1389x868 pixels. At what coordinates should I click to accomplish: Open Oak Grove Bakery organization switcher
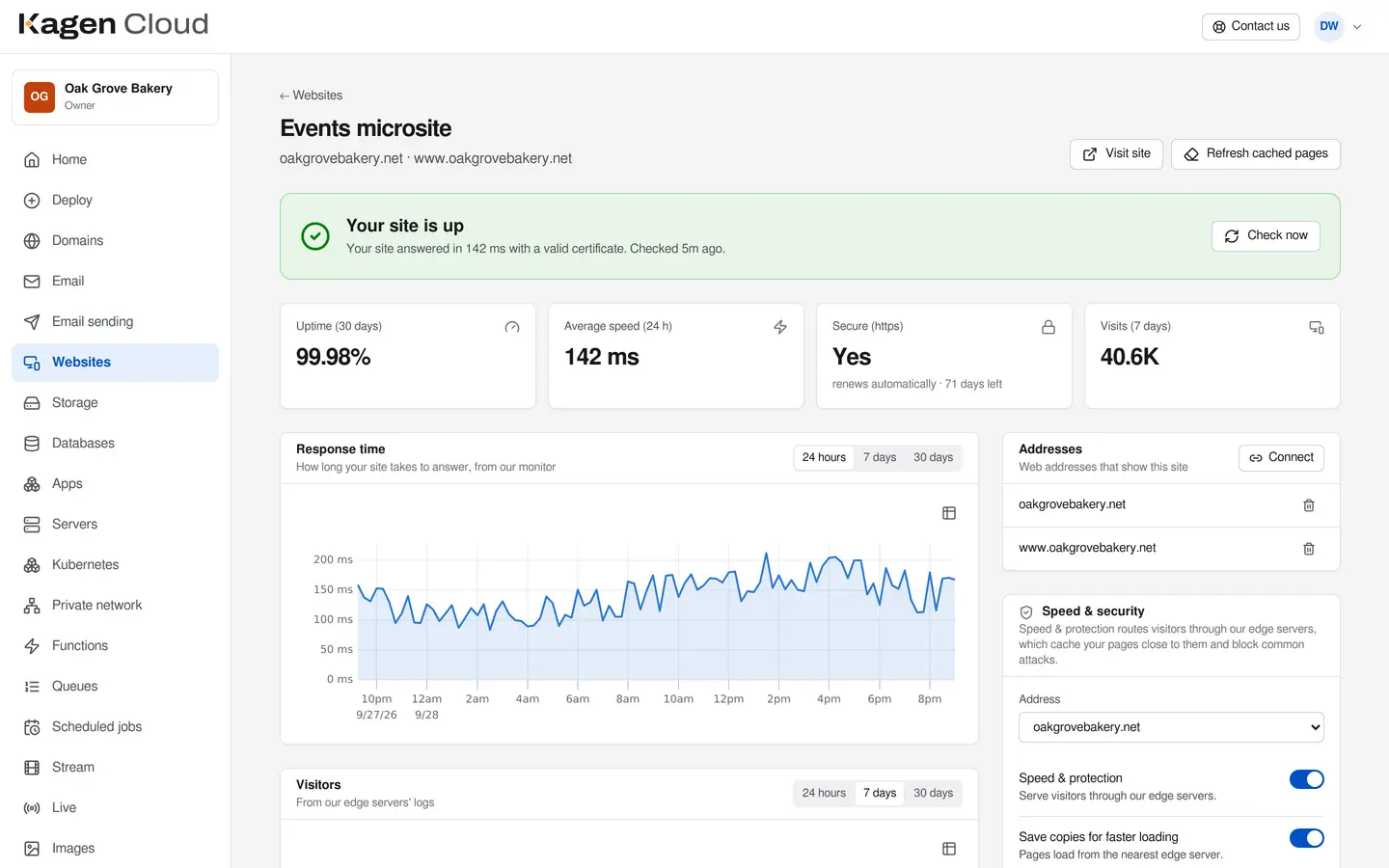115,97
